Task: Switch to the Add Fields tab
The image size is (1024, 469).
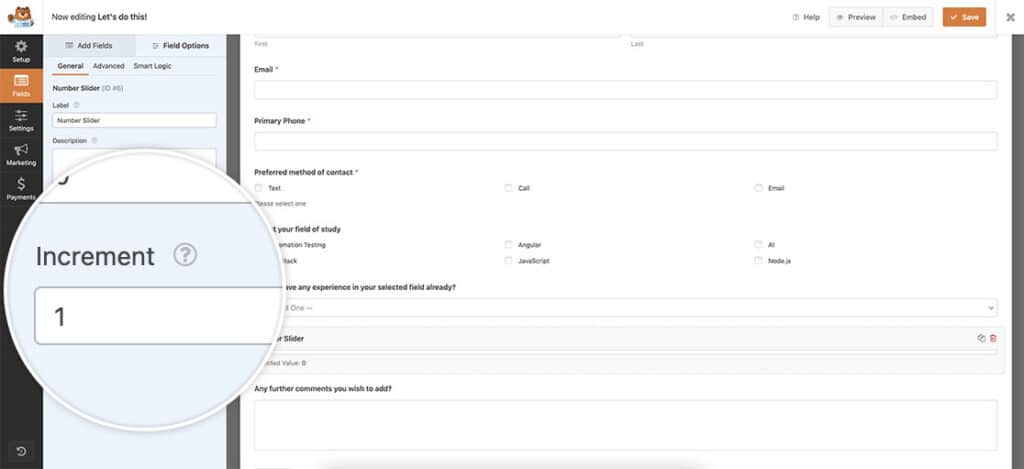Action: (x=89, y=46)
